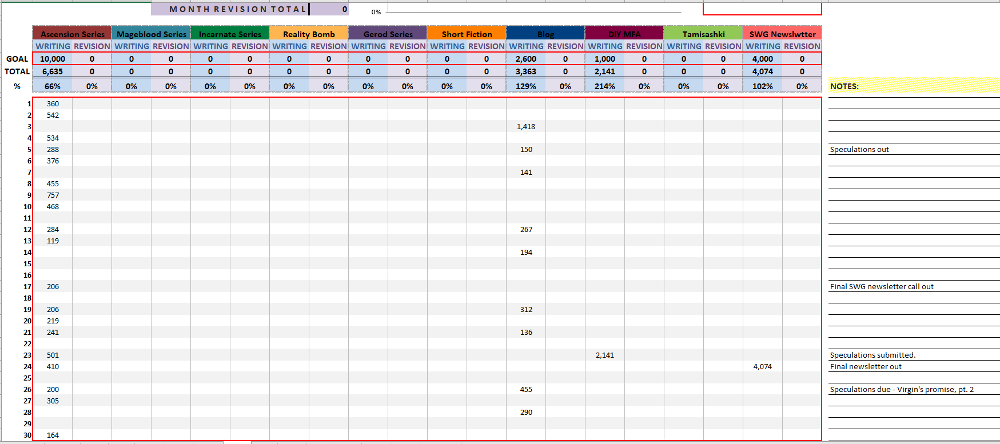The width and height of the screenshot is (1000, 444).
Task: Select the Ascension goal cell 10,000
Action: coord(52,59)
